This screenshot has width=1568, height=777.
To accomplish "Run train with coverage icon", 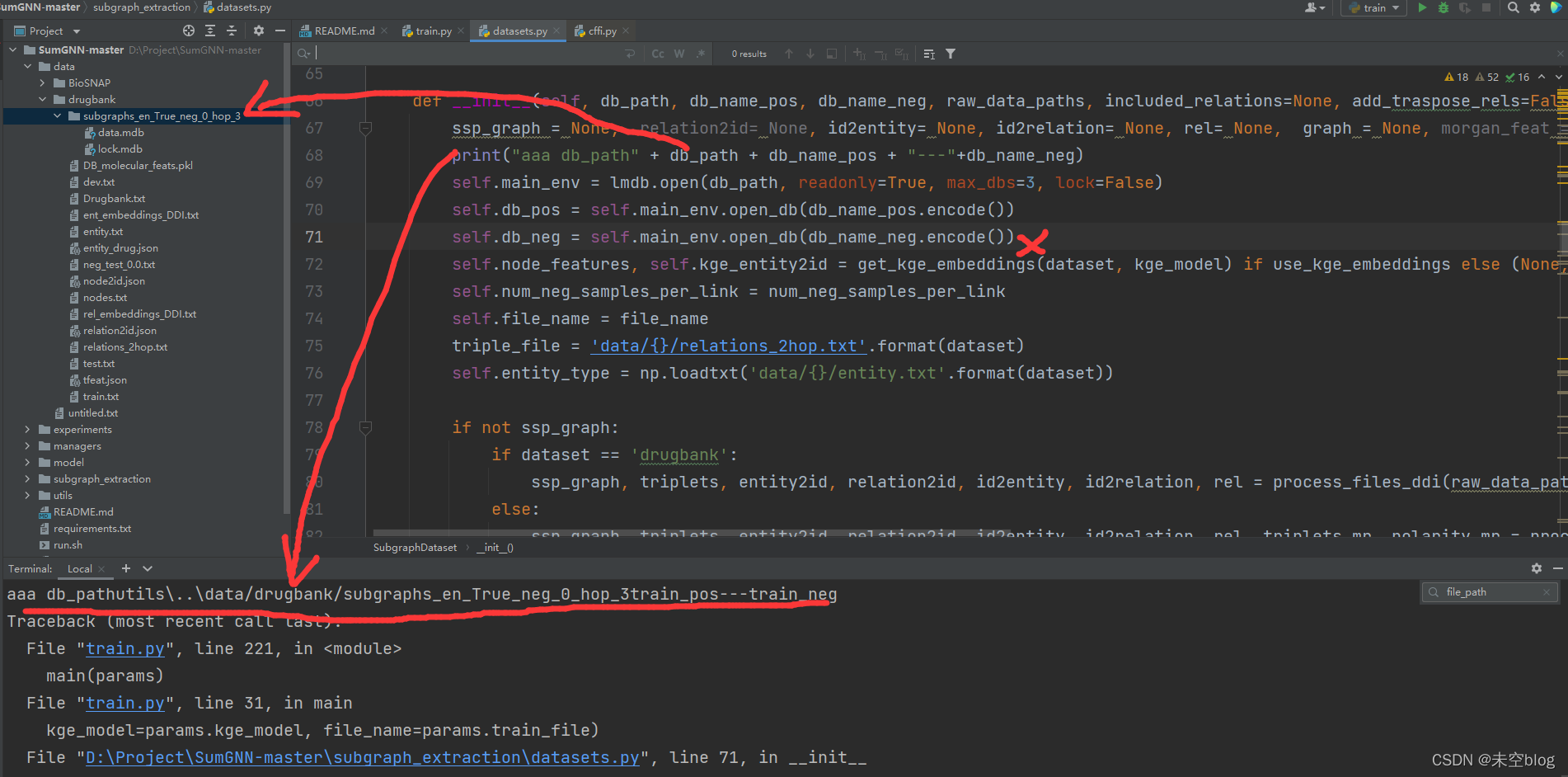I will click(1466, 8).
